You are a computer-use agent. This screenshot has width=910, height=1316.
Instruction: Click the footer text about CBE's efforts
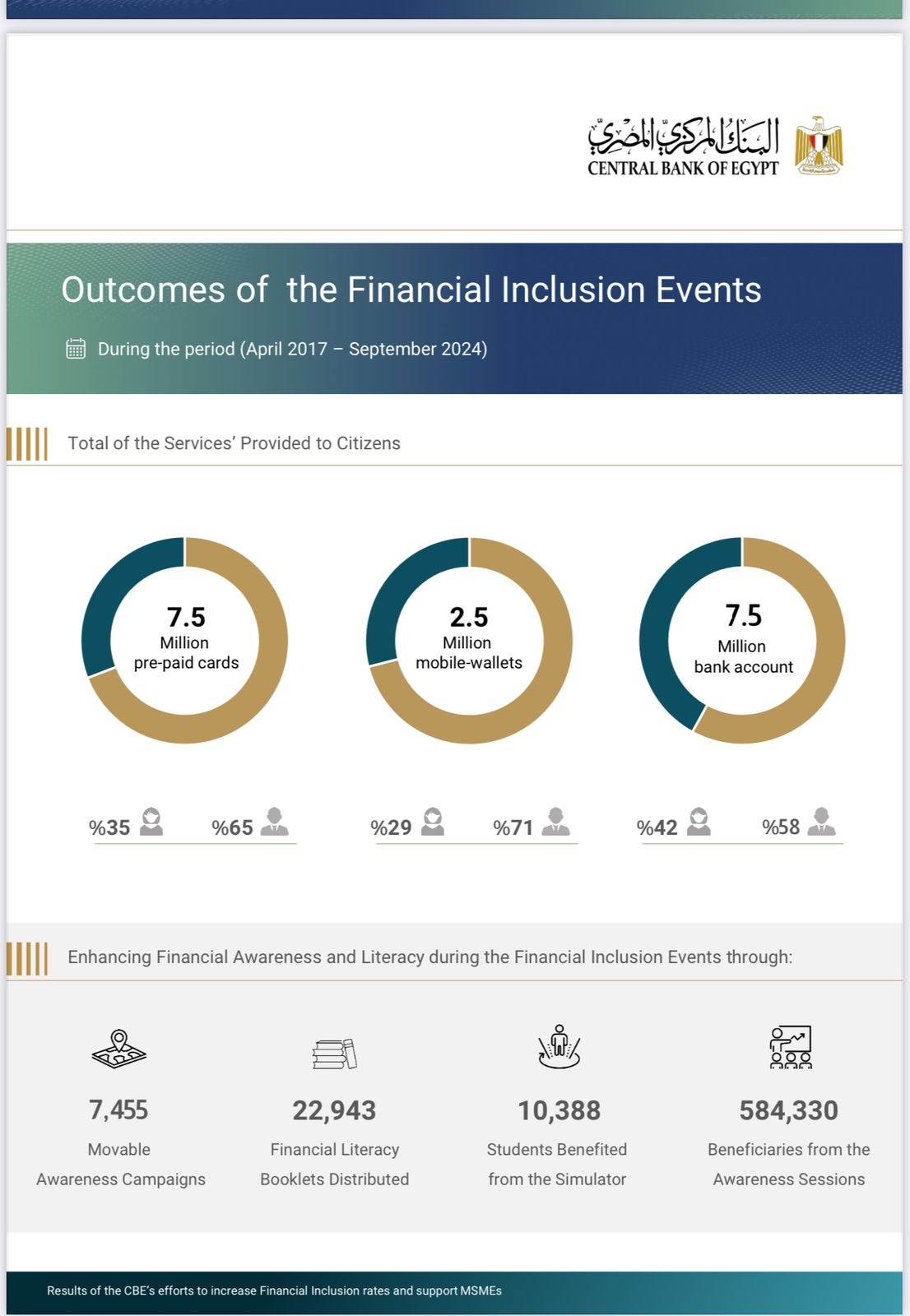274,1291
